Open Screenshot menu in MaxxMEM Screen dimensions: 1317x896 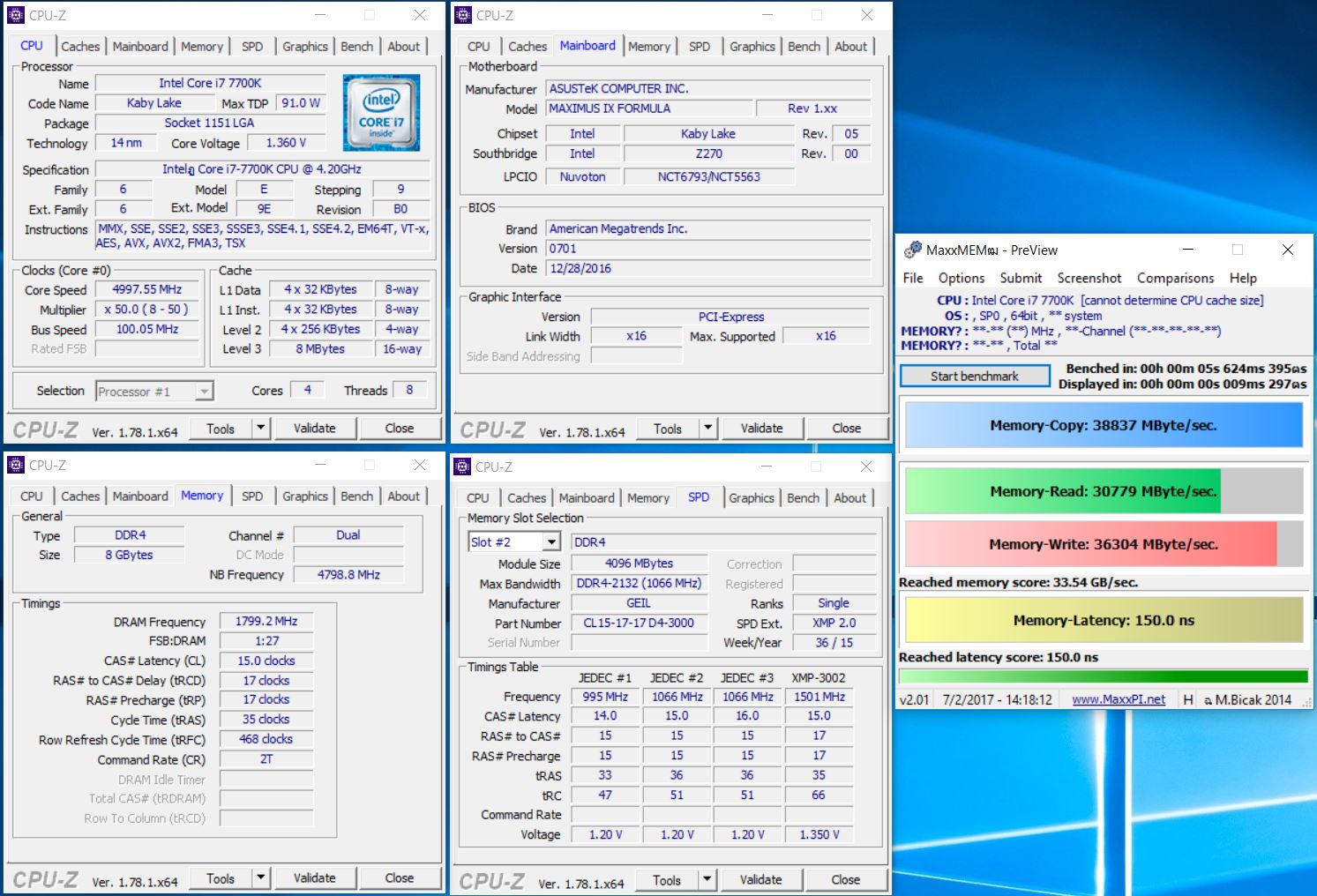click(x=1089, y=278)
